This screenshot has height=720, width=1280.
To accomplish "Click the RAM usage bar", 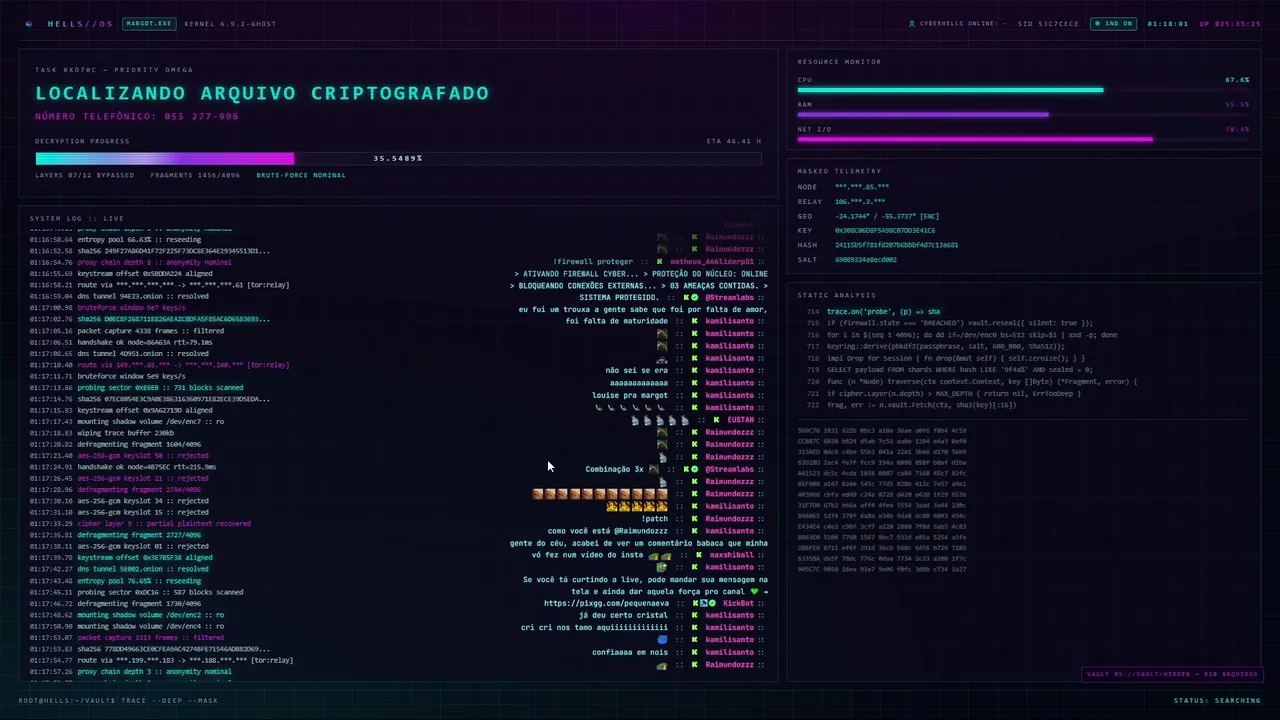I will [x=1023, y=114].
